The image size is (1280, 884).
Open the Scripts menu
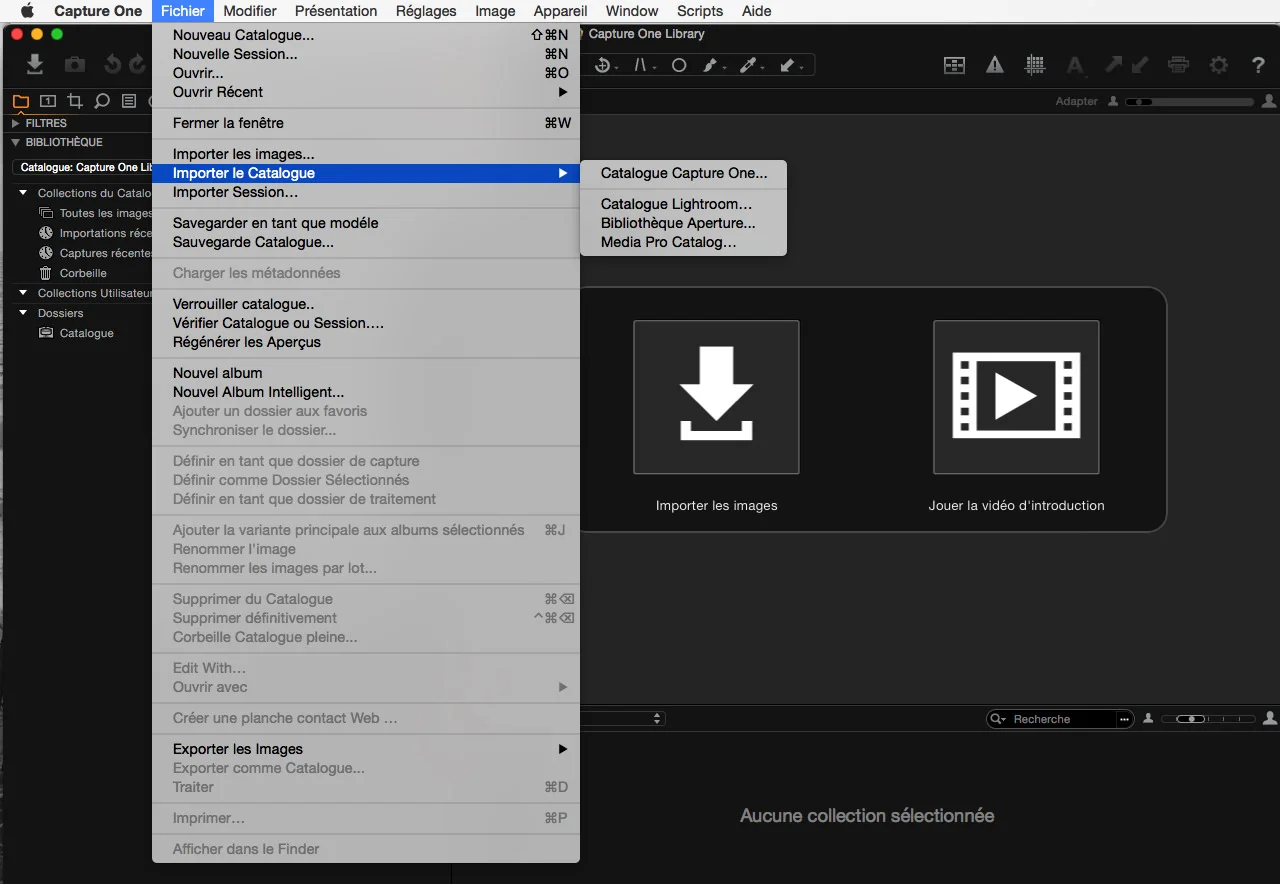coord(700,11)
